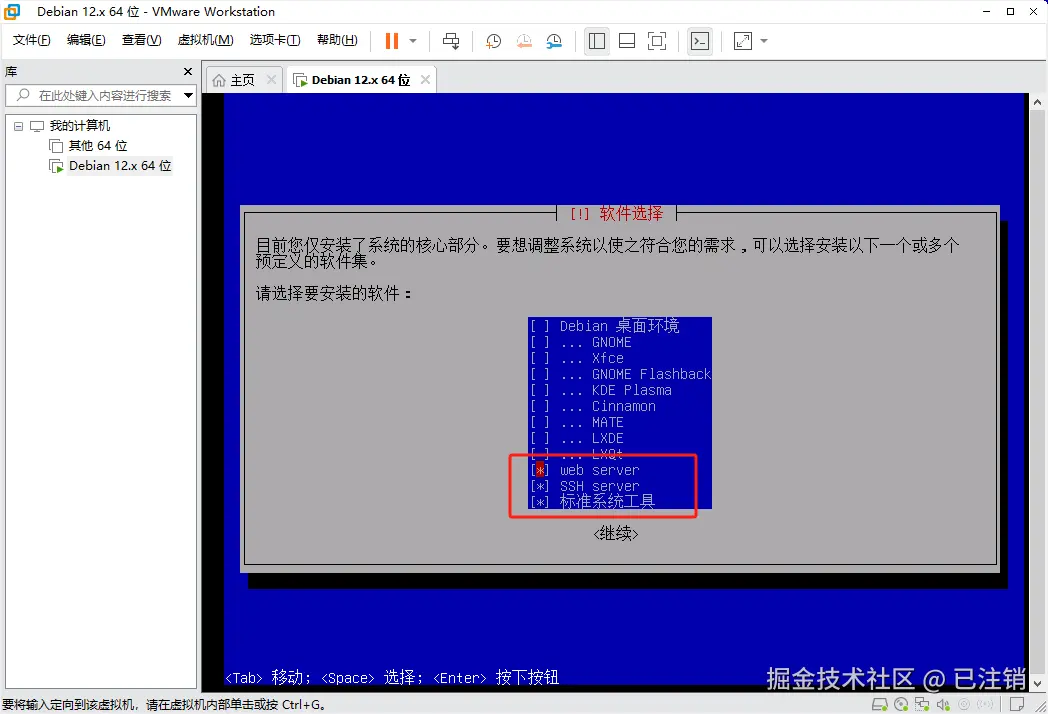Click the hard disk device icon in status bar

pyautogui.click(x=879, y=703)
